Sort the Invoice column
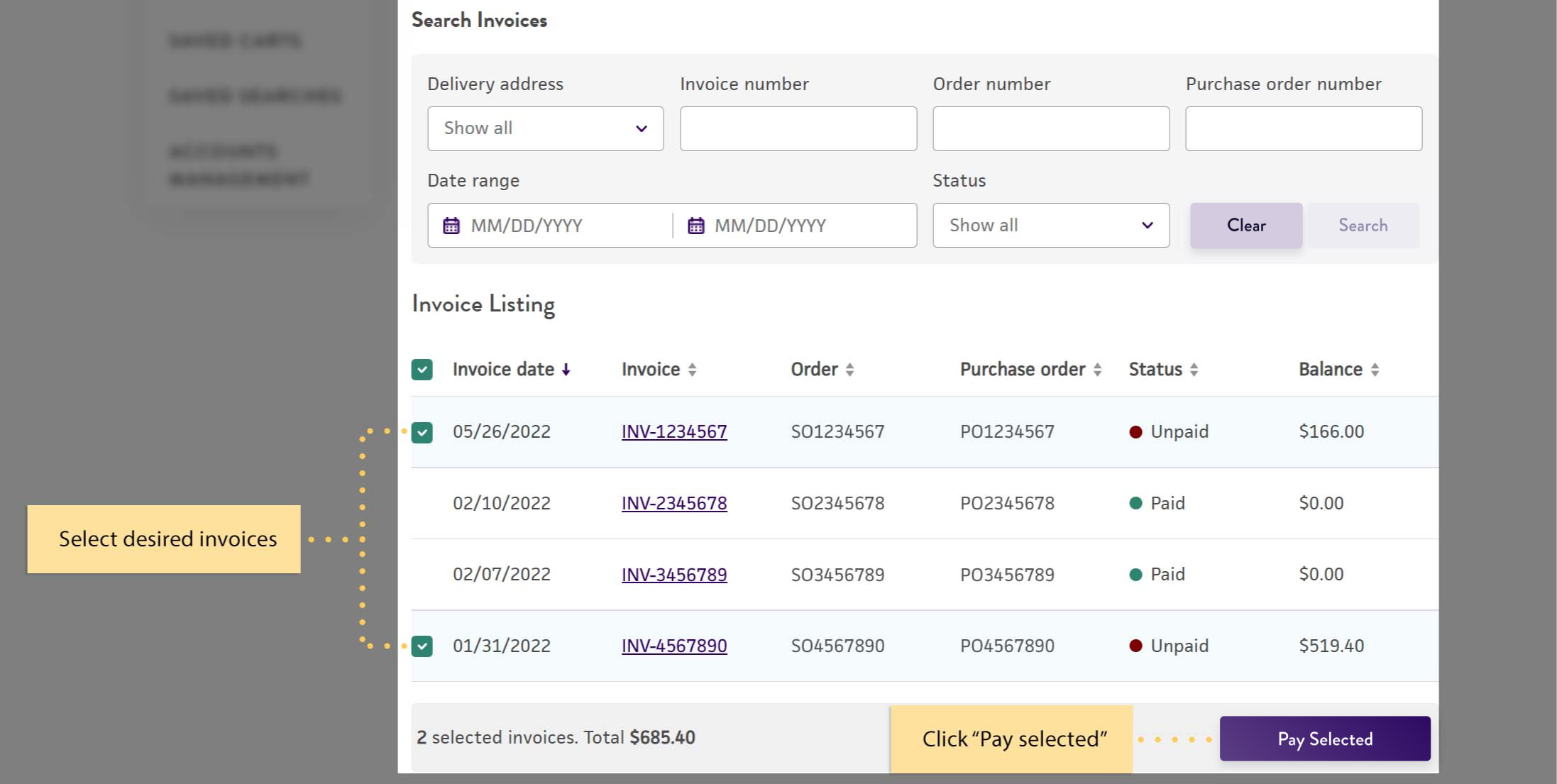This screenshot has width=1557, height=784. (x=692, y=370)
